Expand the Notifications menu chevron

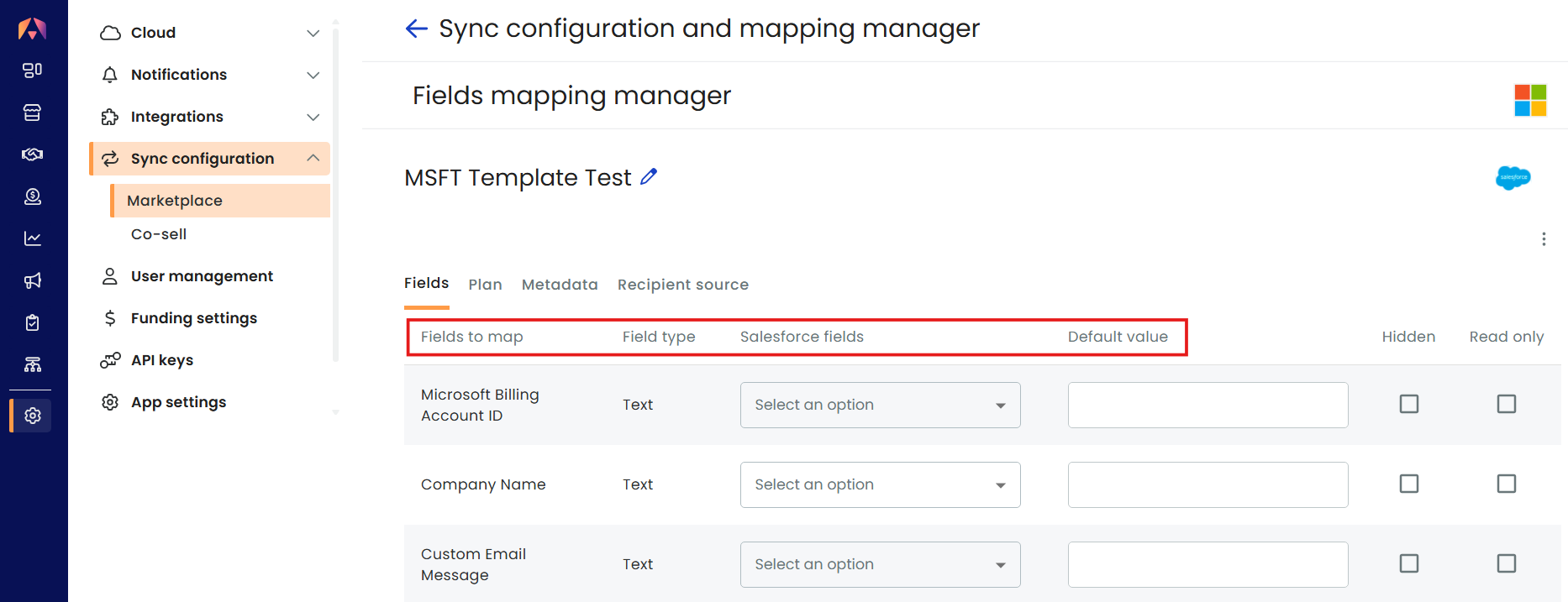[313, 75]
